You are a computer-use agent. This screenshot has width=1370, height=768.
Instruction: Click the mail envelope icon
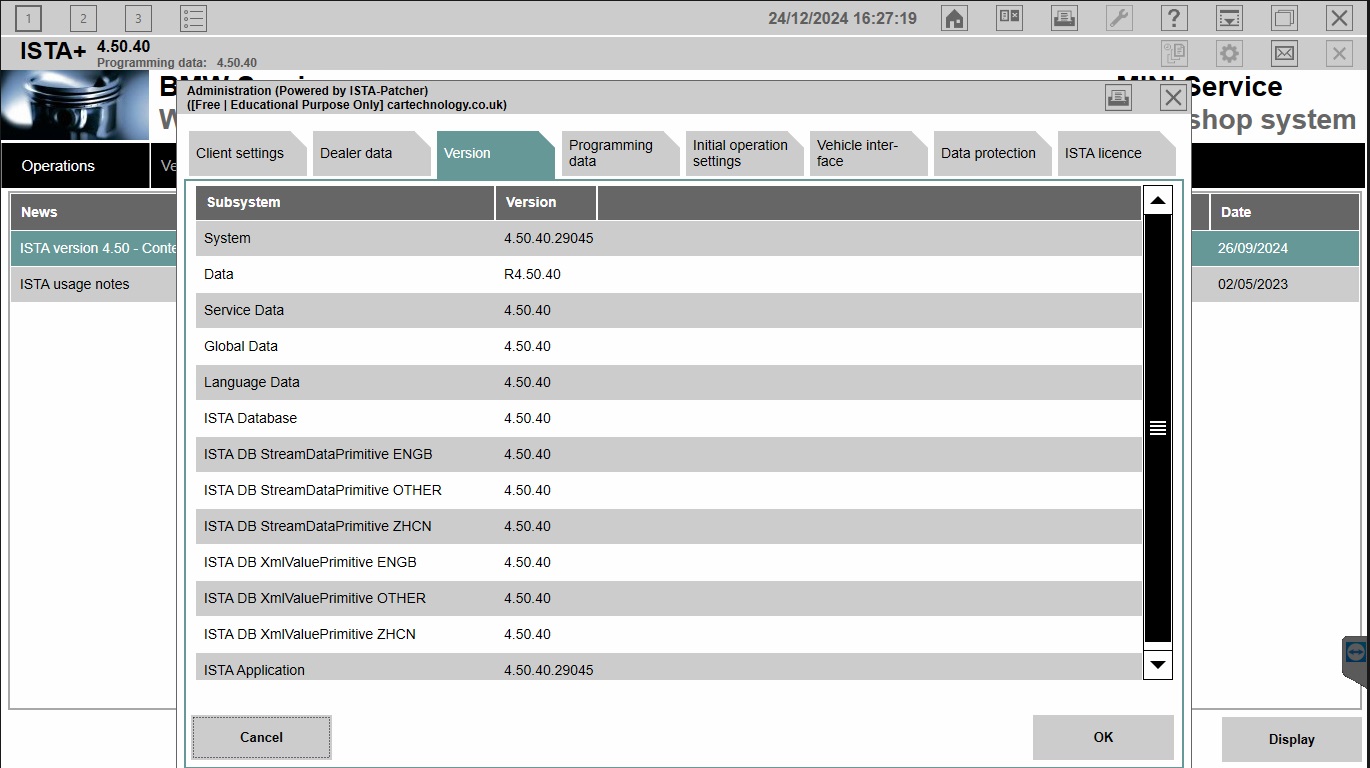(x=1283, y=53)
